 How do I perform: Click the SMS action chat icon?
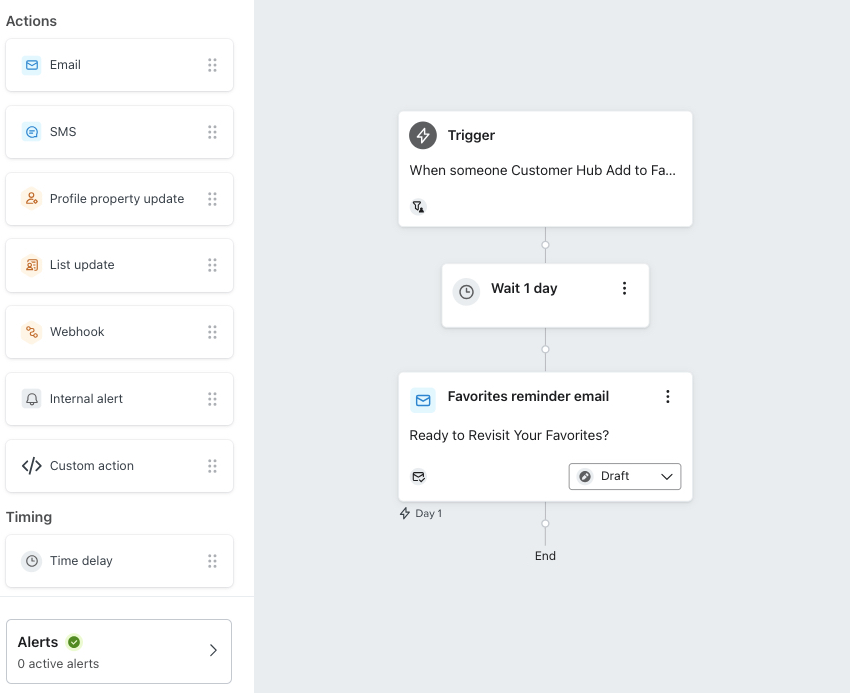(32, 132)
